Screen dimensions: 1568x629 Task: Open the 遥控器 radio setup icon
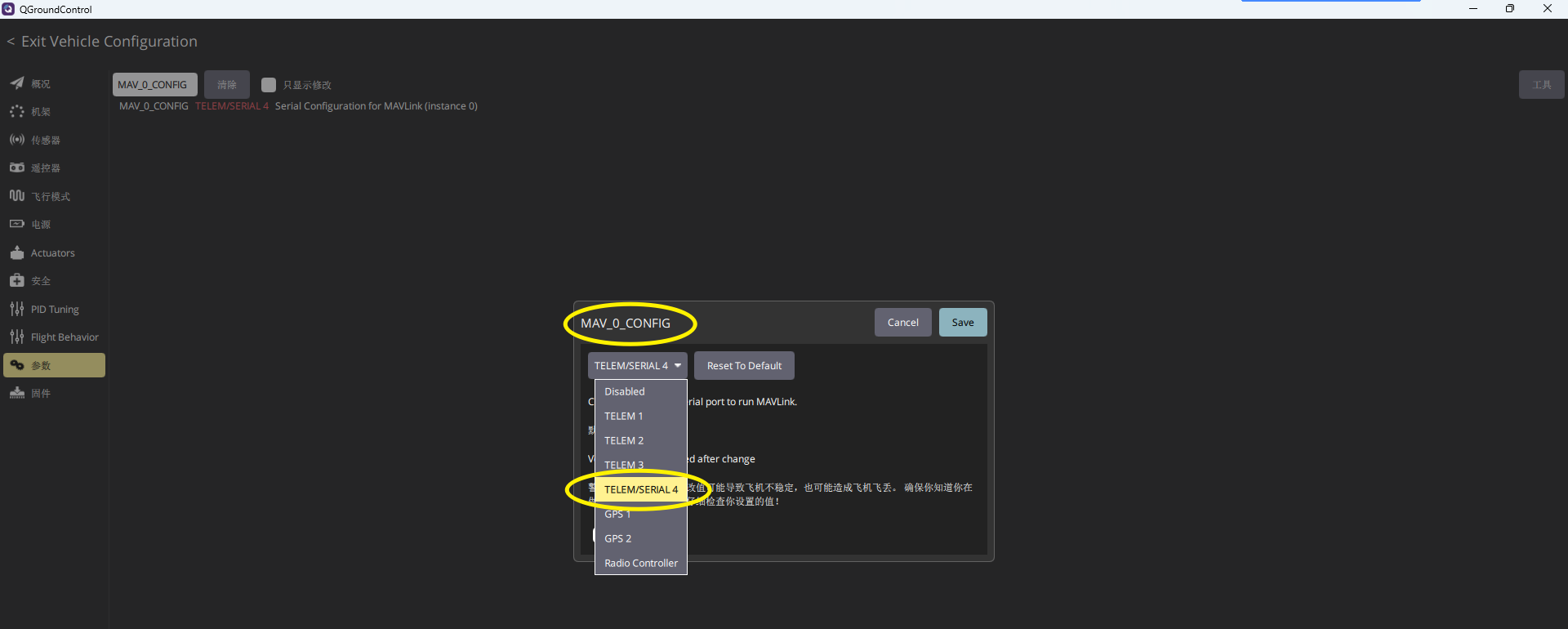coord(17,167)
